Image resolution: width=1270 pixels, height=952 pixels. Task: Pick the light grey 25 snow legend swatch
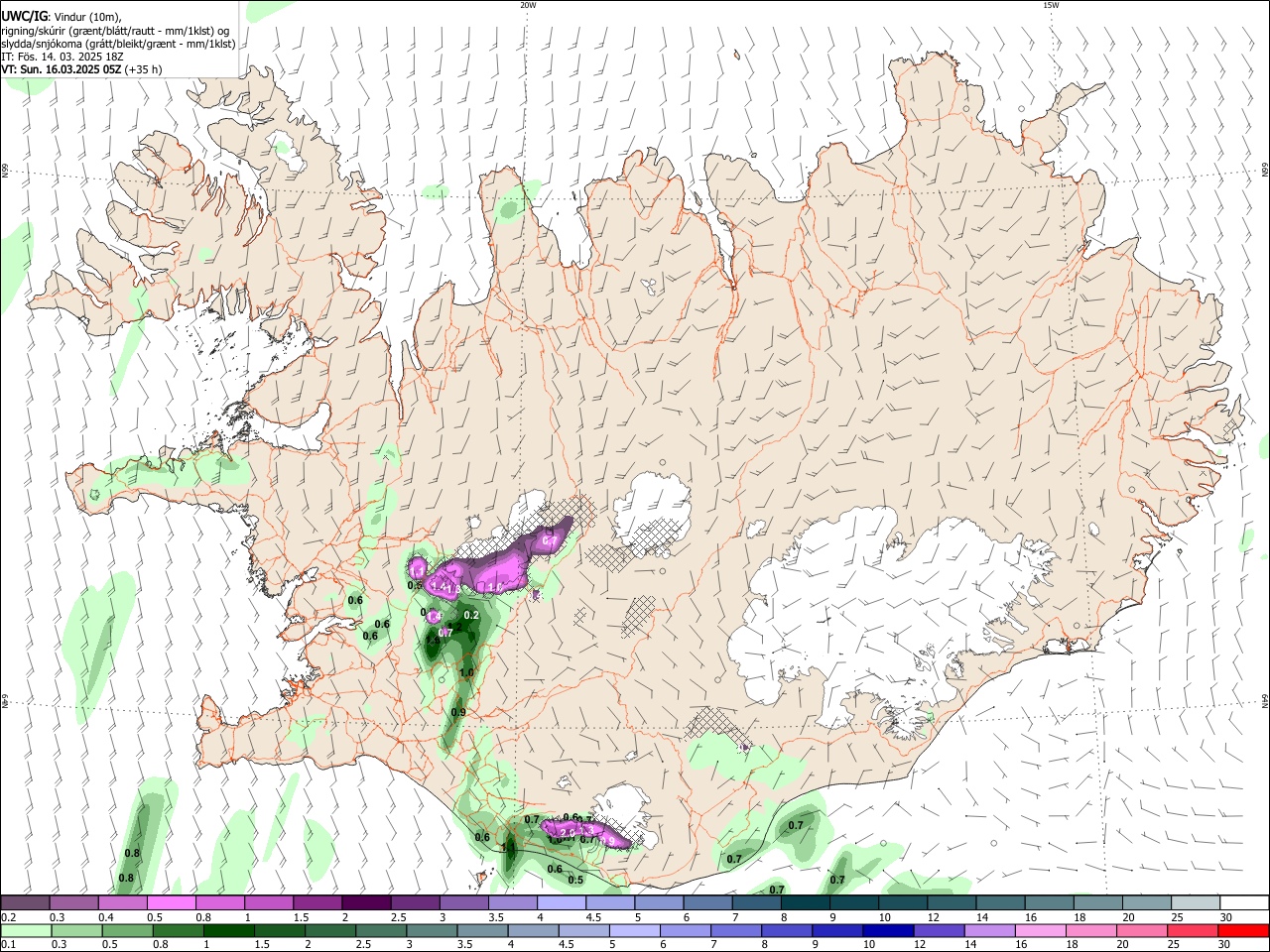tap(1196, 902)
